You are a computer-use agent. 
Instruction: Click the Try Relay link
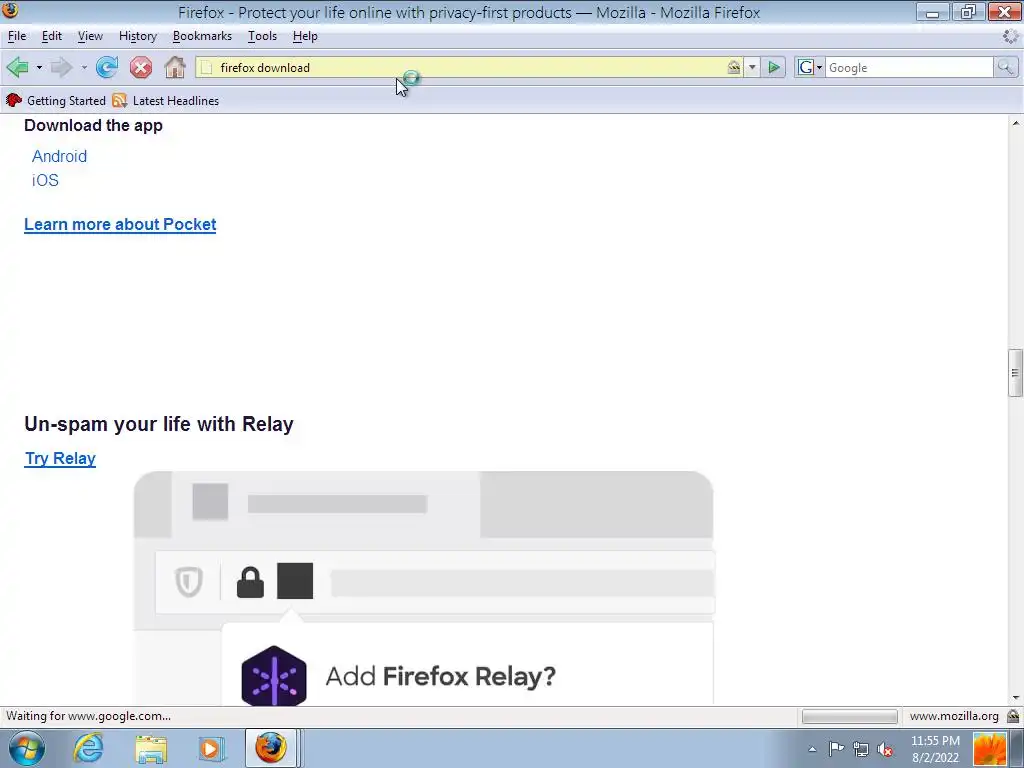(60, 458)
